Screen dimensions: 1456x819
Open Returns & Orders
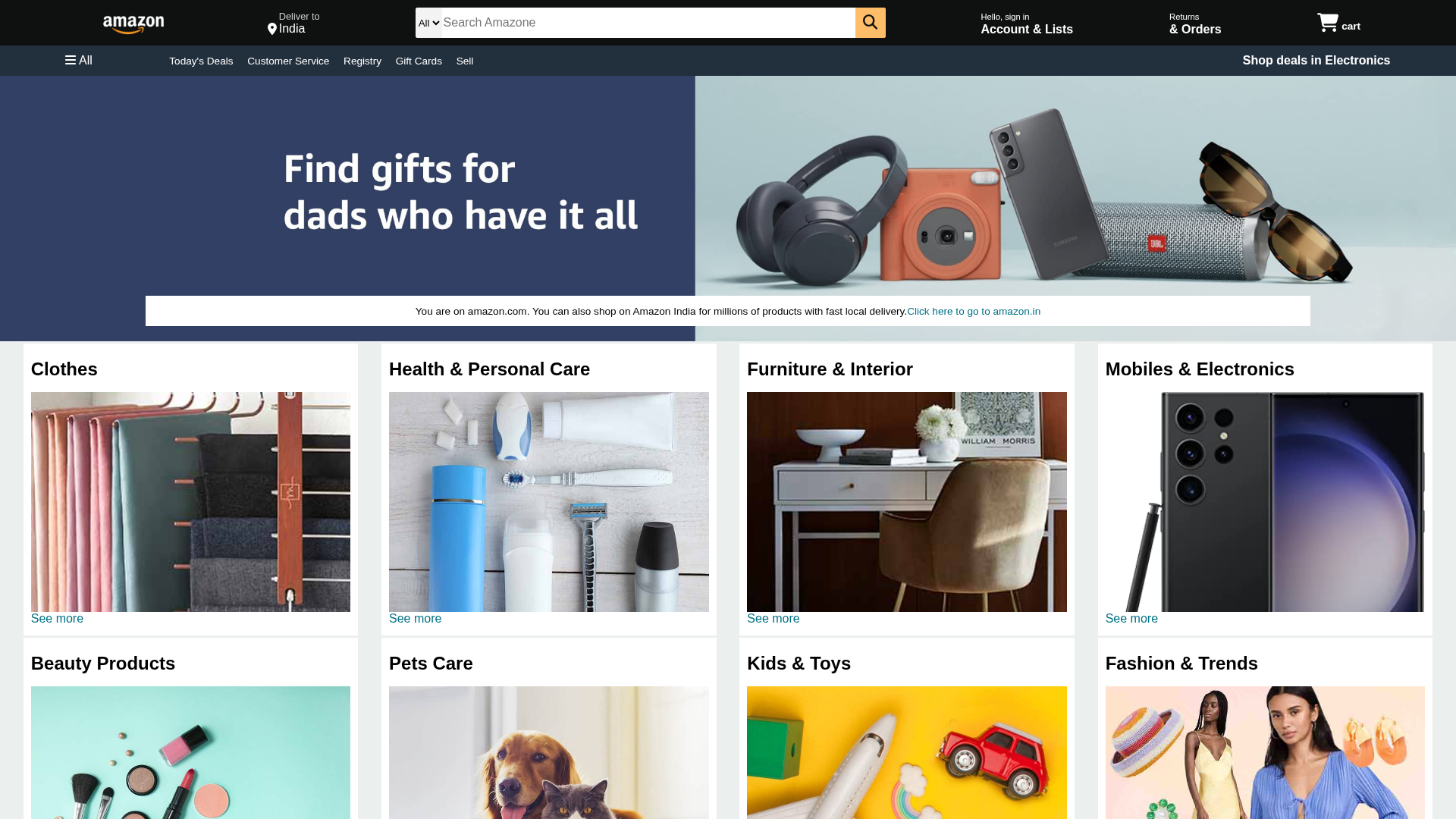click(x=1194, y=24)
